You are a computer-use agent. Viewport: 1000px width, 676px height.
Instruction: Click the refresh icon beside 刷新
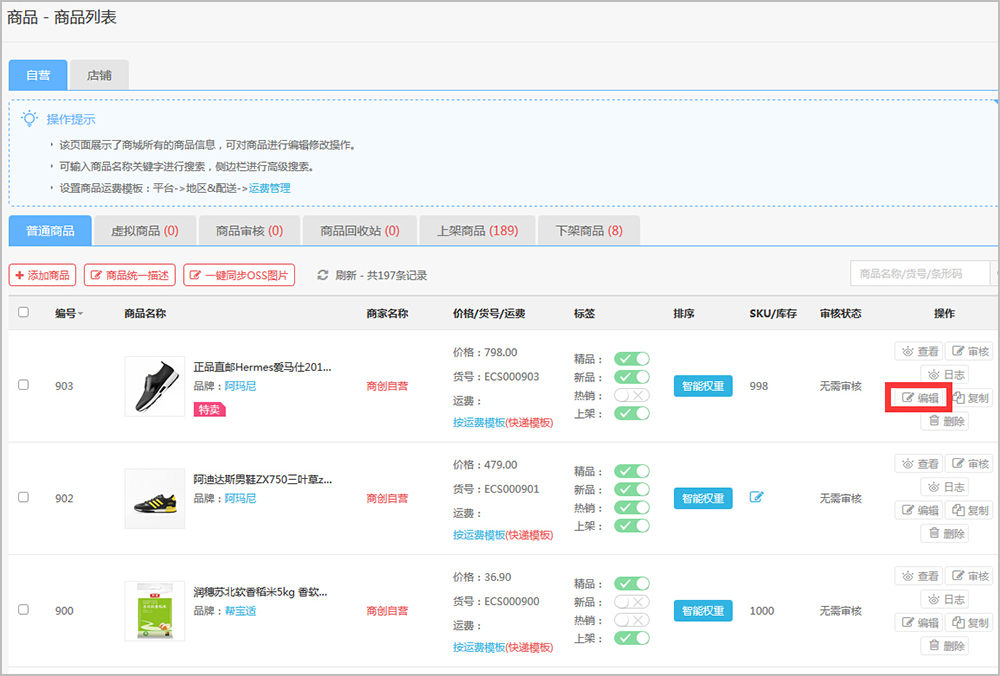pyautogui.click(x=323, y=275)
